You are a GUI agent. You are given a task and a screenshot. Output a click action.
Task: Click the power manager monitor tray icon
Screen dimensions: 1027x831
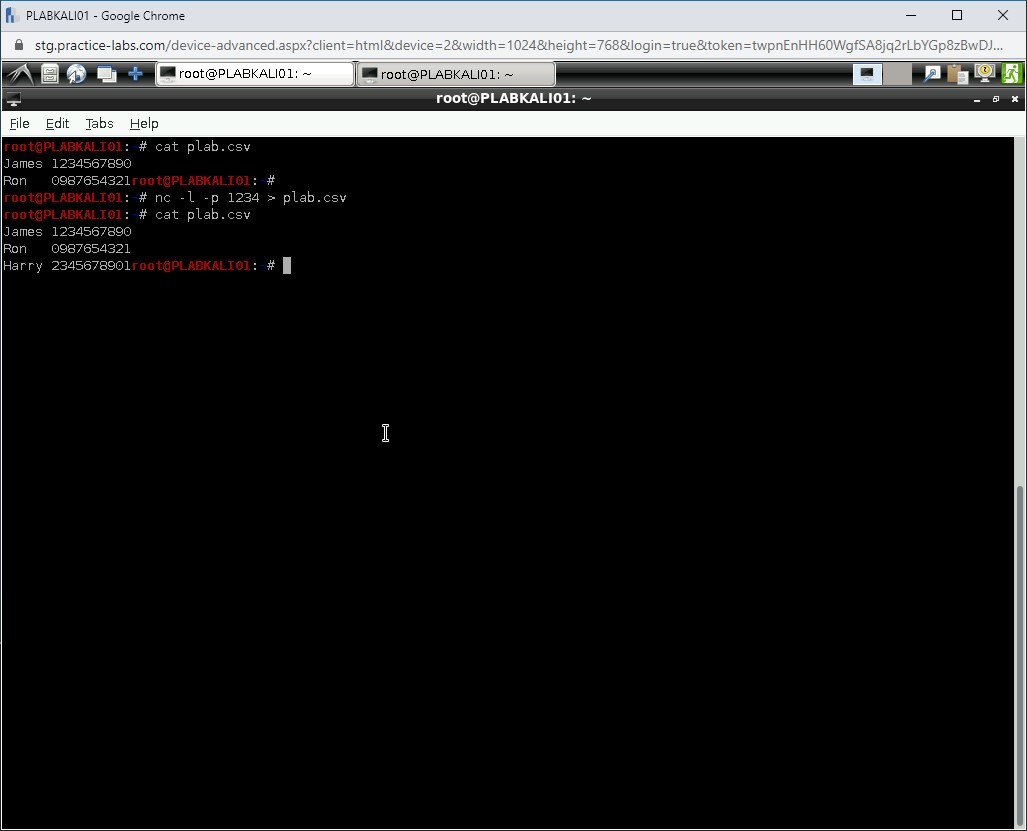985,74
